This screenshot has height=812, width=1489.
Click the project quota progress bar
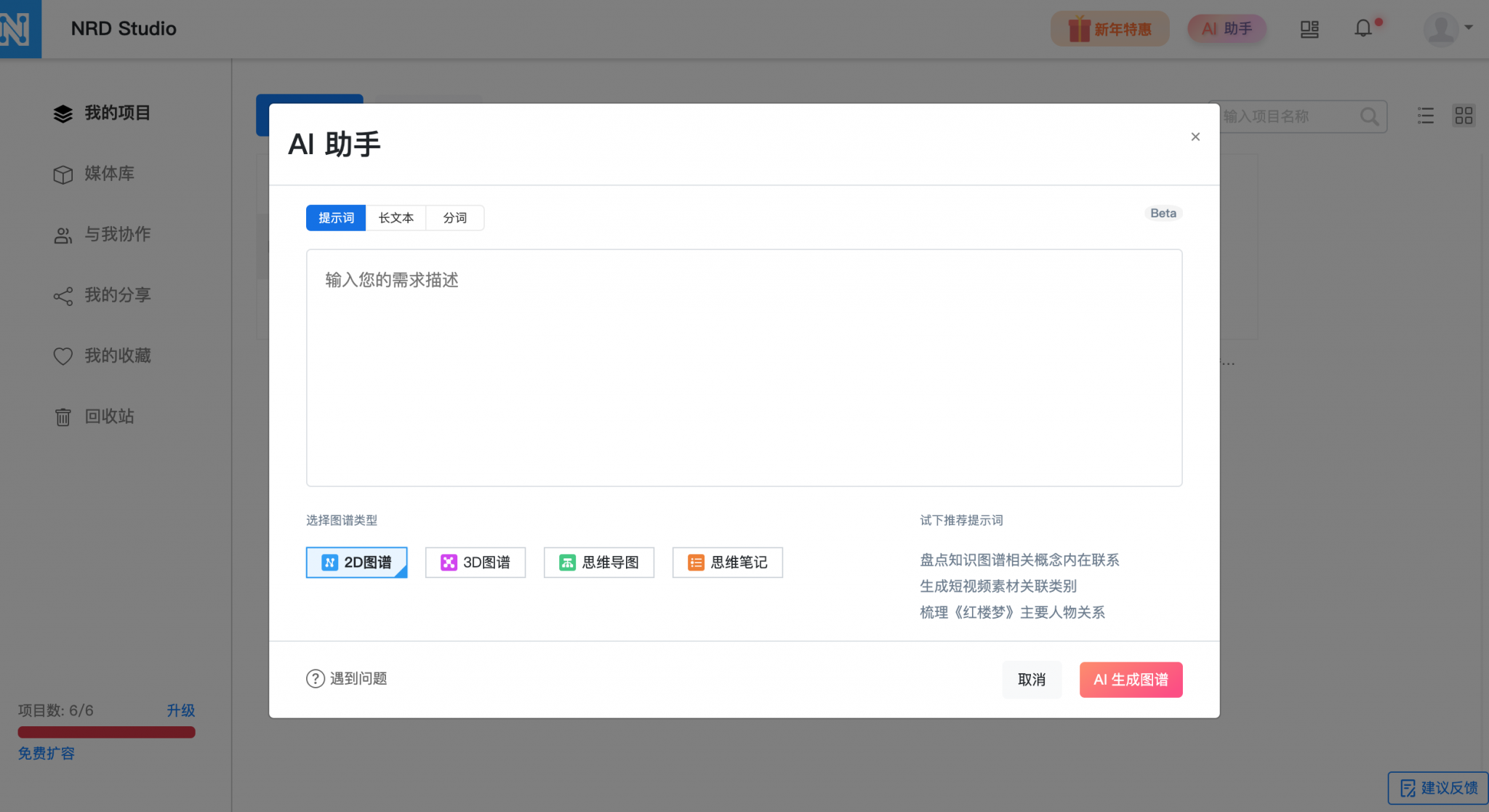coord(106,732)
